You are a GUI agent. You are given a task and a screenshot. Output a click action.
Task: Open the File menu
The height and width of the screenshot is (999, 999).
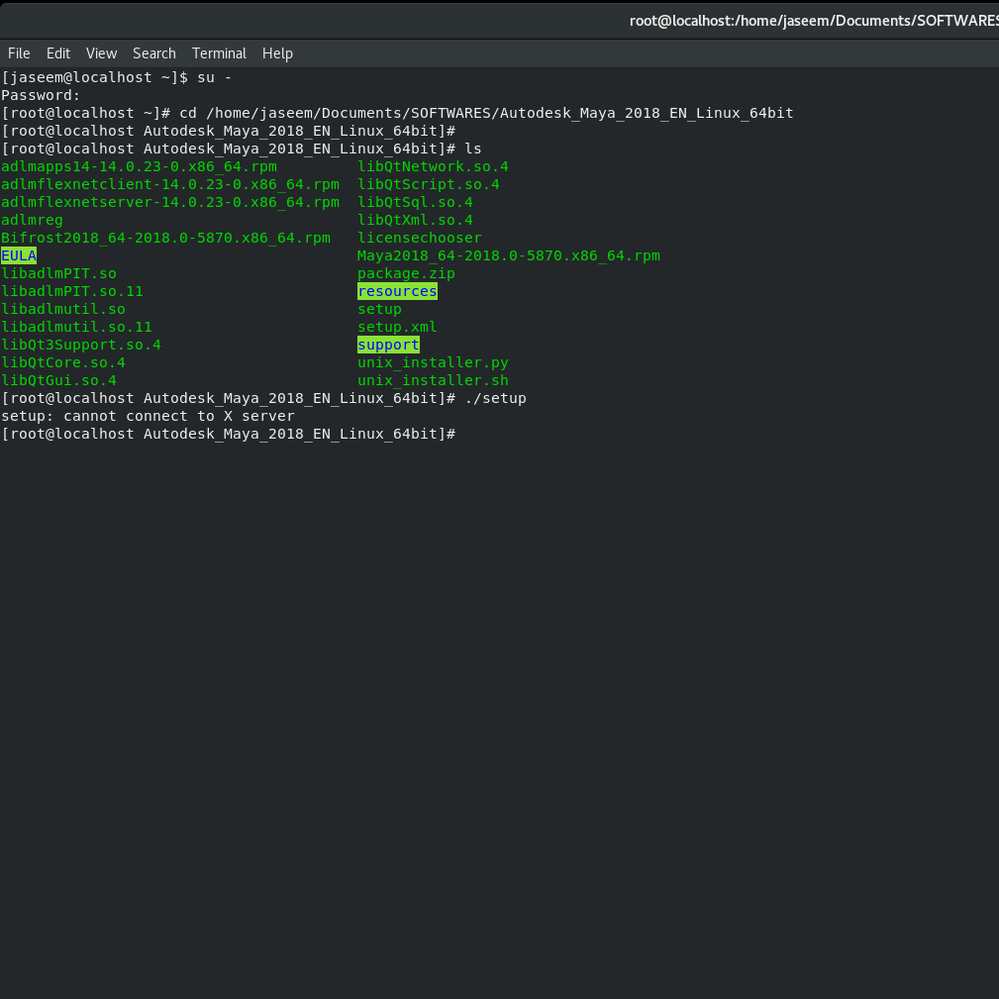(18, 54)
